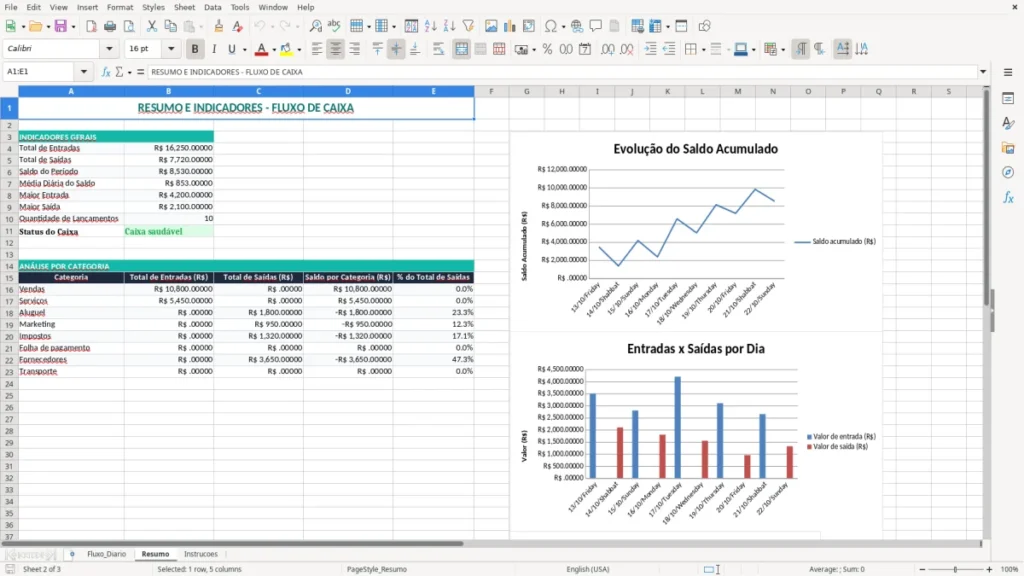Viewport: 1024px width, 576px height.
Task: Open the Font Name dropdown arrow
Action: (109, 48)
